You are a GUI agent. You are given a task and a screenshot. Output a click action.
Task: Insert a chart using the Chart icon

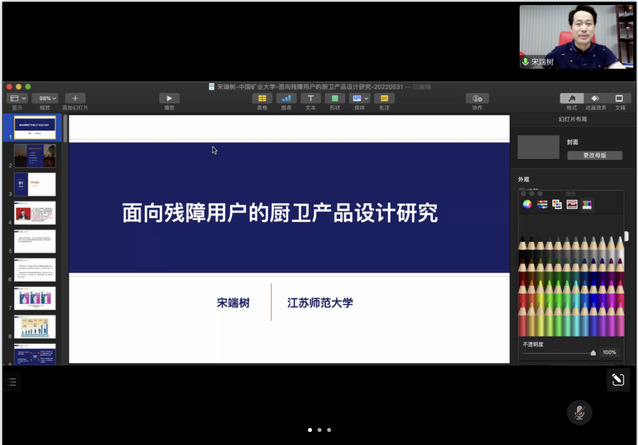pos(286,98)
